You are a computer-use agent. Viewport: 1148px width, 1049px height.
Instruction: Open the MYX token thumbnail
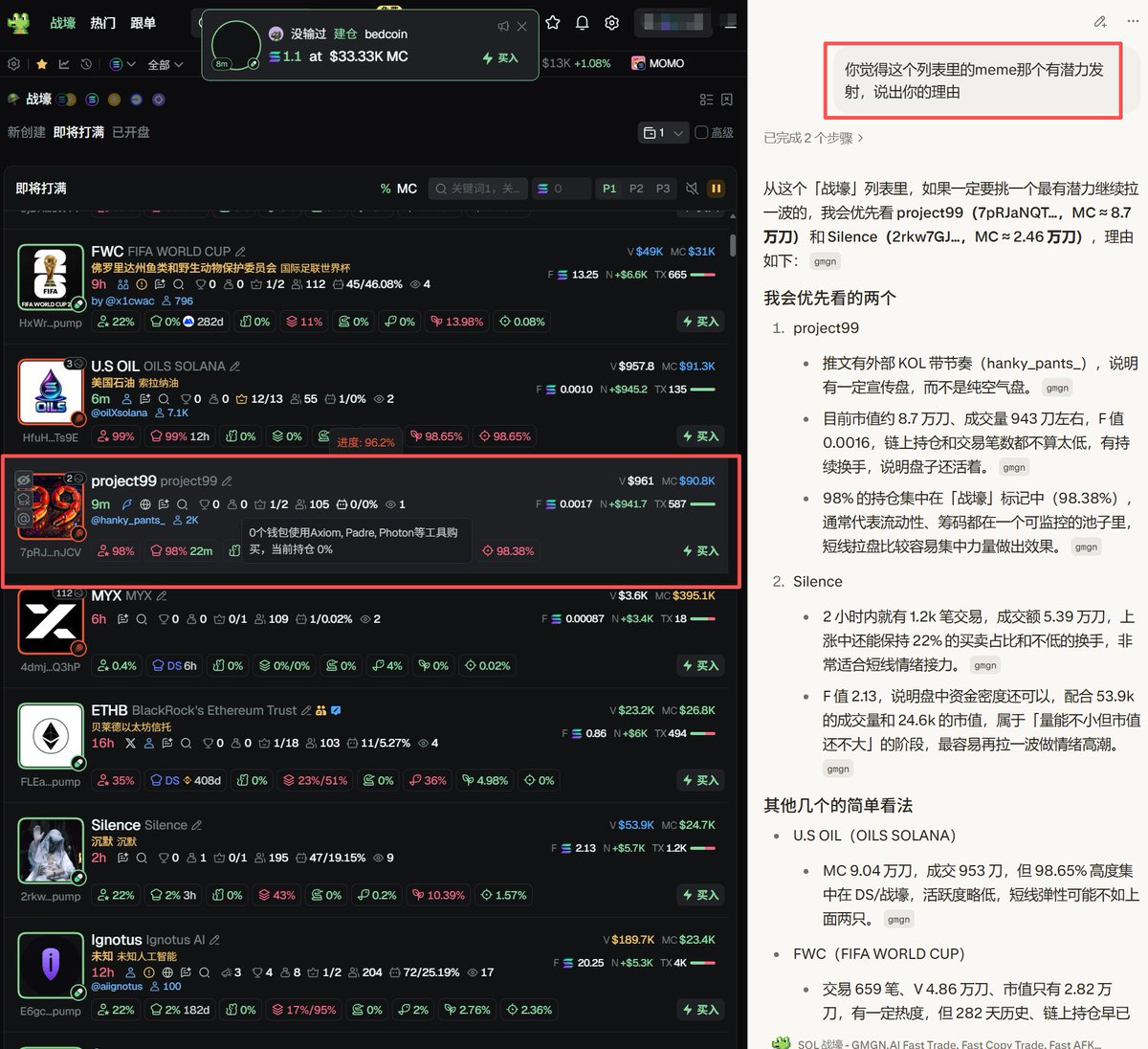pos(51,621)
